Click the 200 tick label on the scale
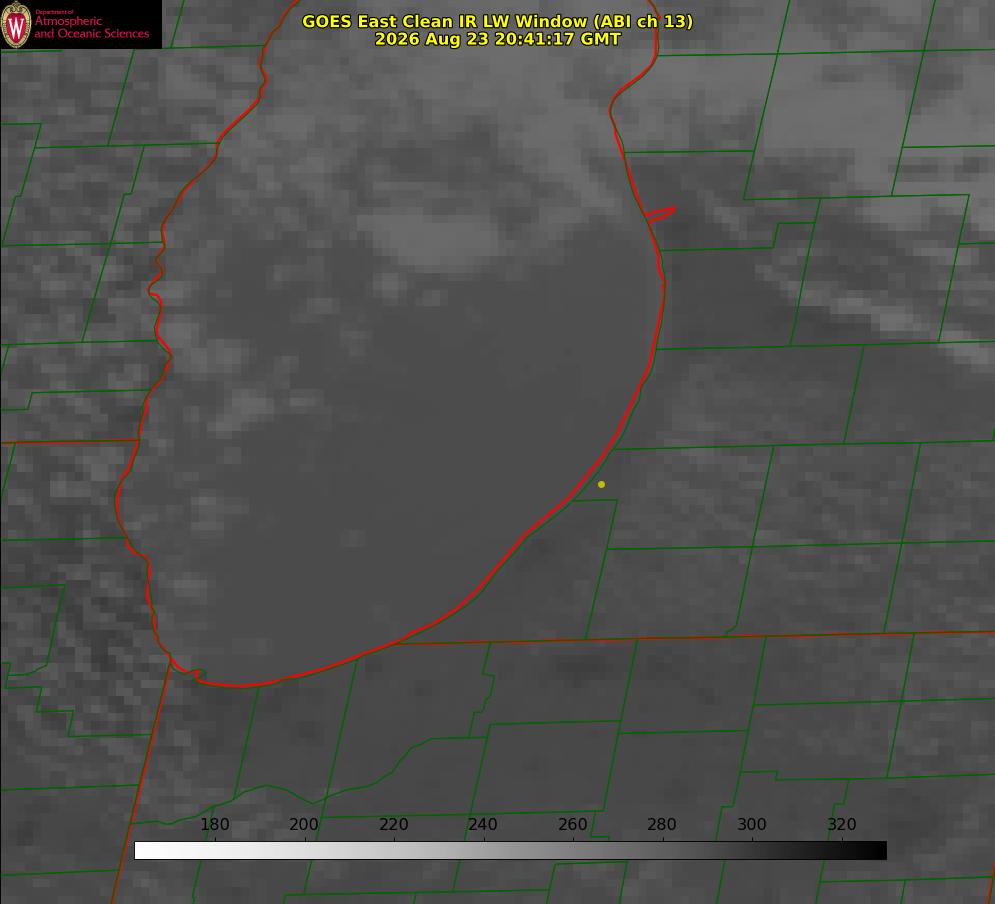This screenshot has height=904, width=995. (x=304, y=824)
